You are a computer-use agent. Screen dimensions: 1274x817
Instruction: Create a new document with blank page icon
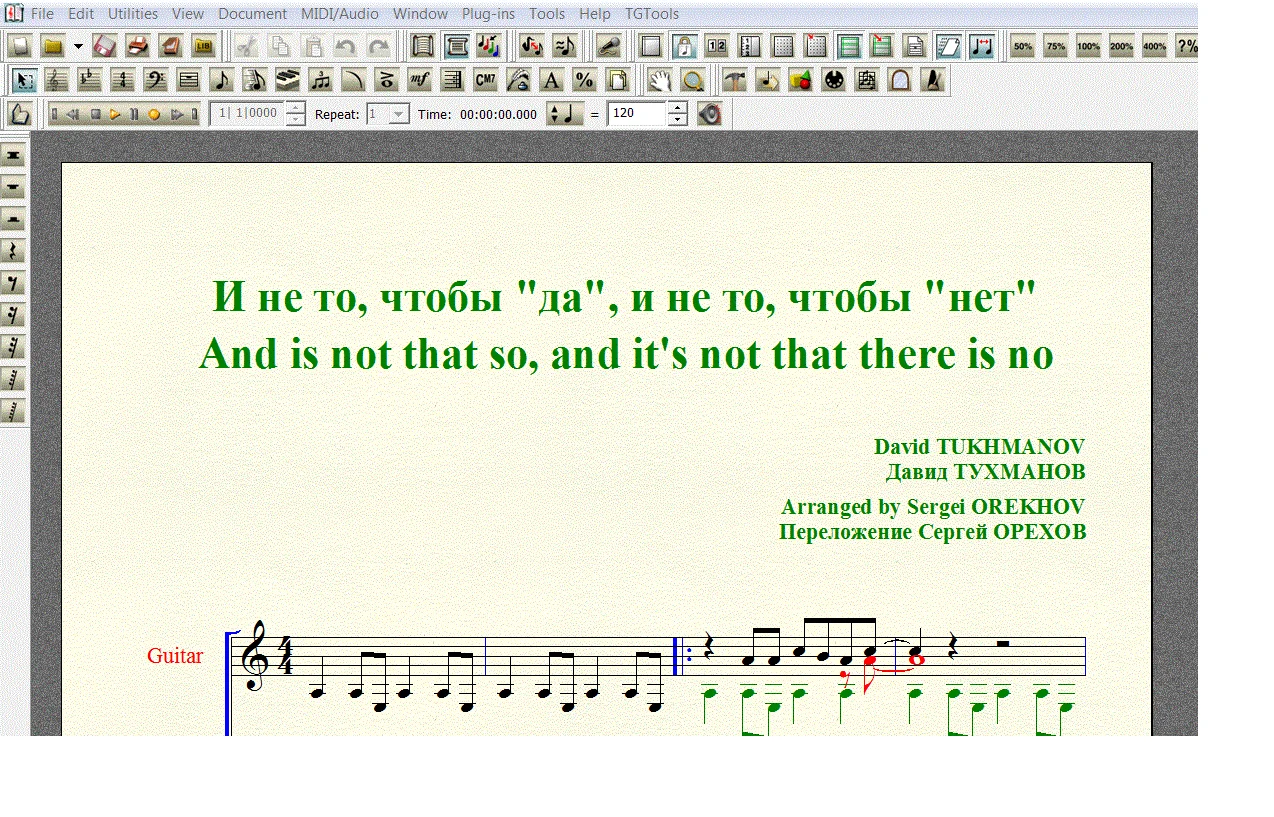click(19, 46)
